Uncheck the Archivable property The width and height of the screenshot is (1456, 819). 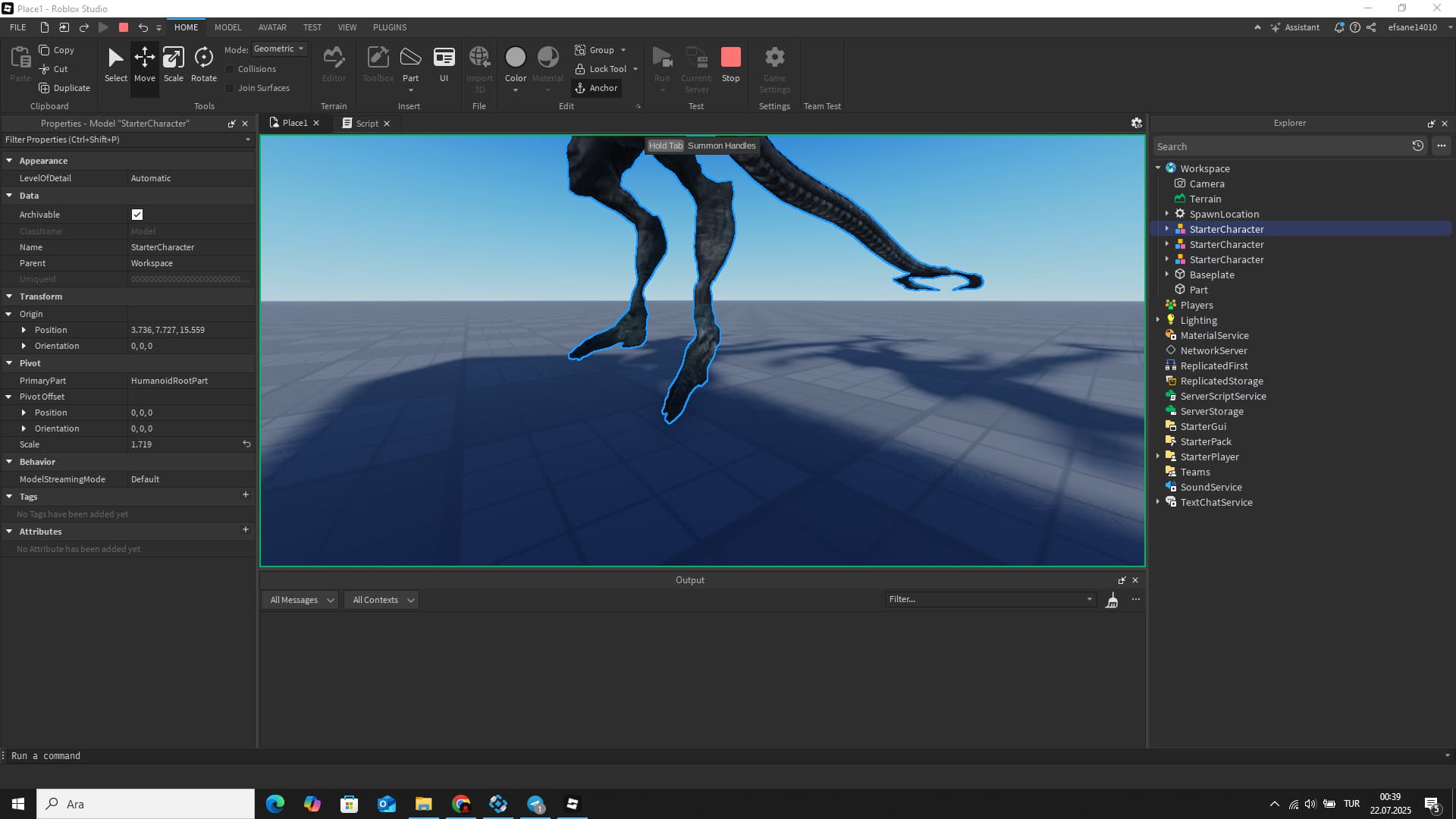(137, 215)
